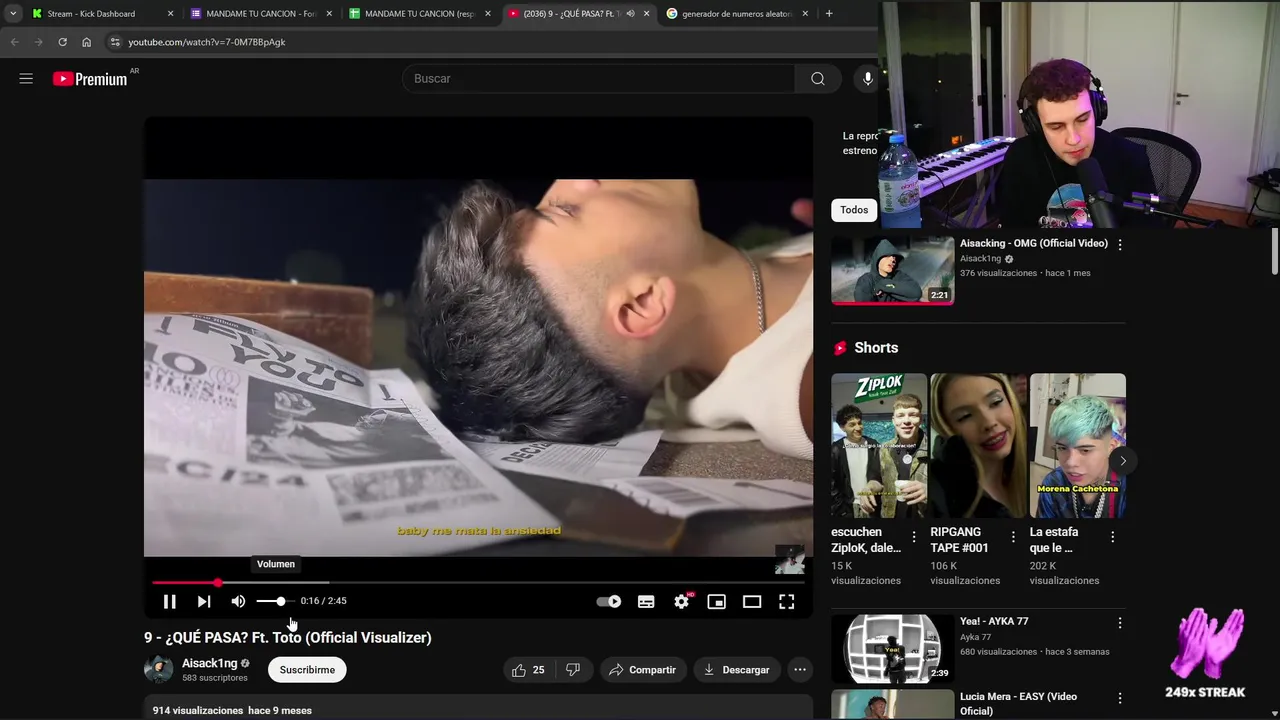
Task: Skip to next video
Action: coord(204,601)
